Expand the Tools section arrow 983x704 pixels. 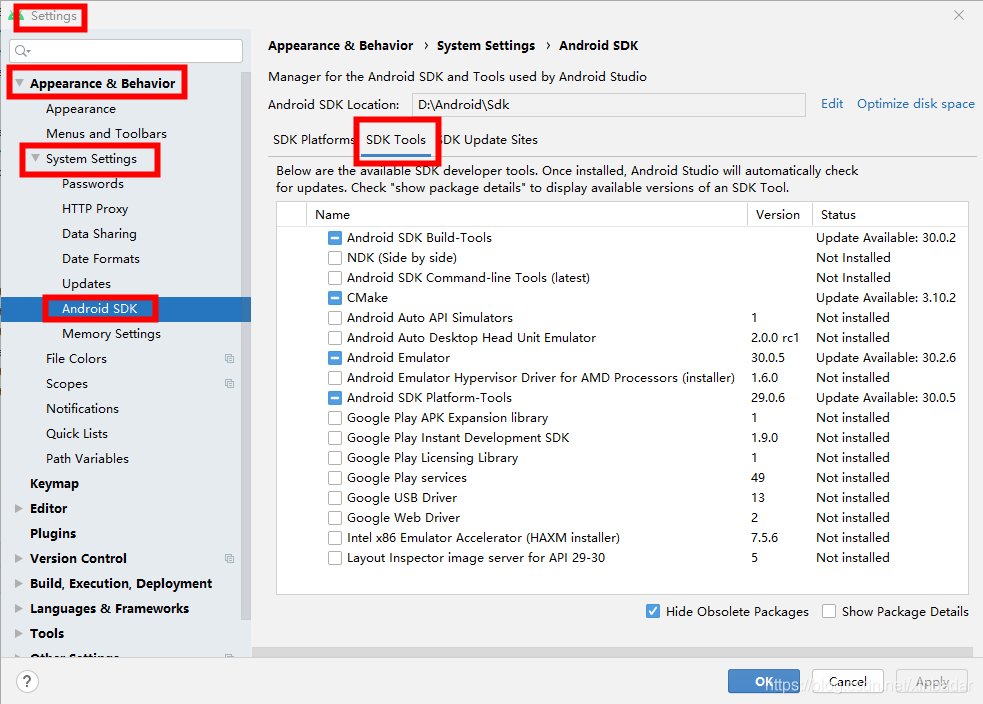tap(19, 634)
